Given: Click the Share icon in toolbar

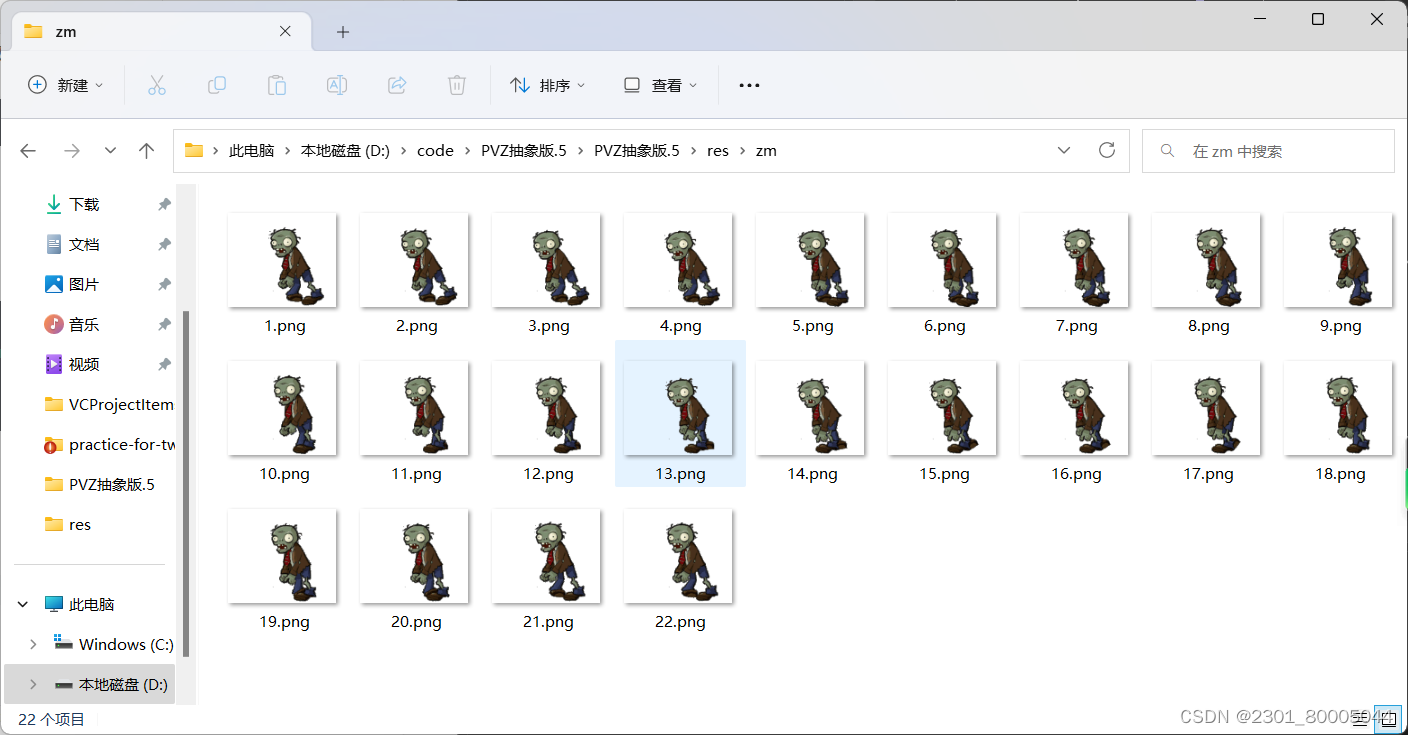Looking at the screenshot, I should click(x=397, y=85).
